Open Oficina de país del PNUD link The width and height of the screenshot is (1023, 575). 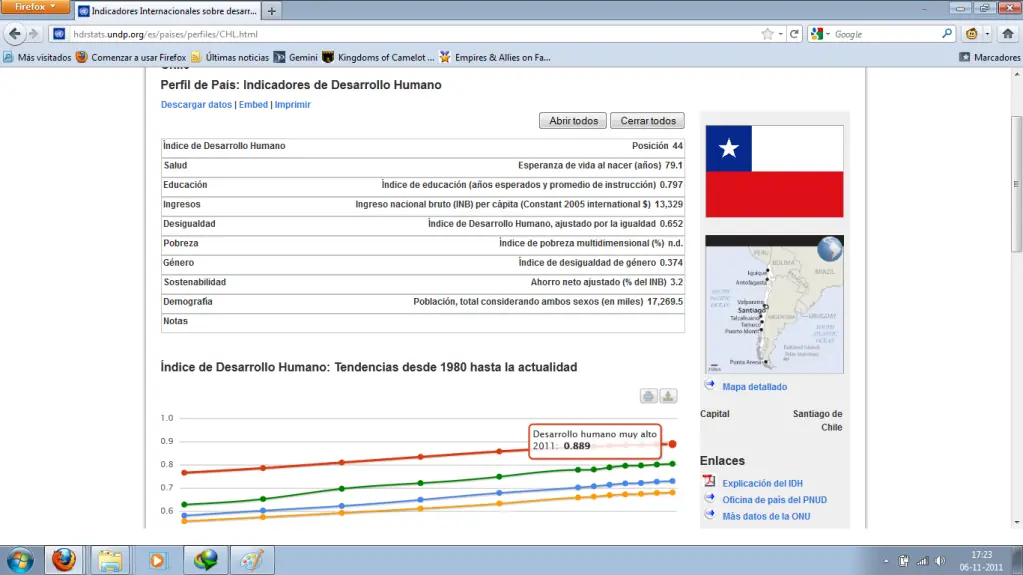(774, 500)
